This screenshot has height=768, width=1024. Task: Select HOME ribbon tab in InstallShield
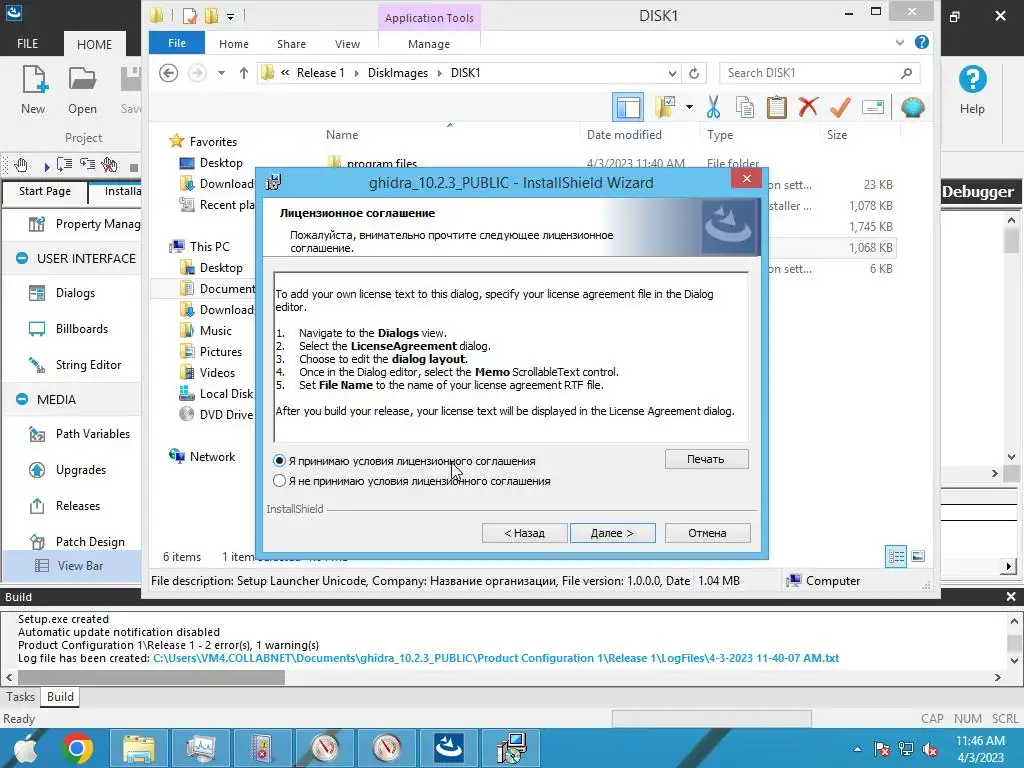[x=95, y=44]
